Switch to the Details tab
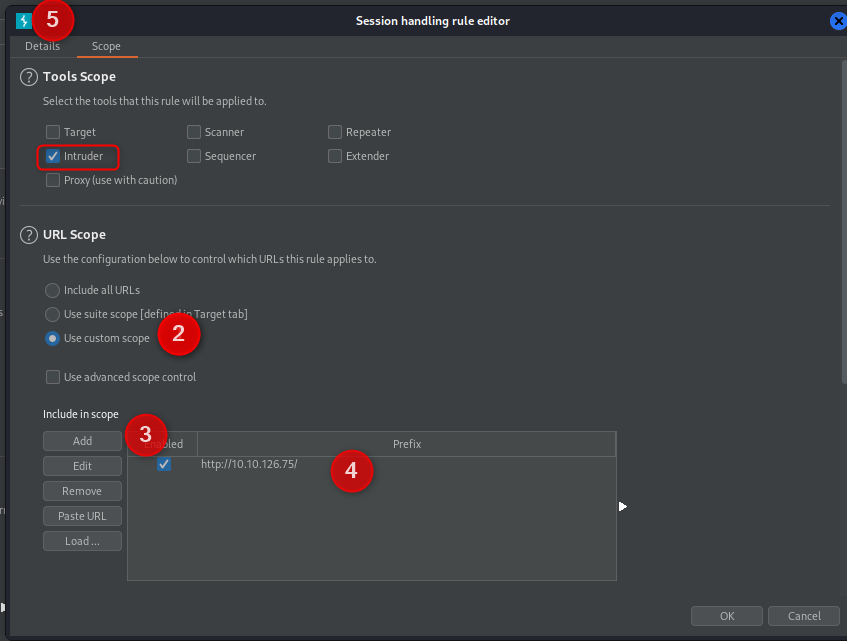Image resolution: width=847 pixels, height=641 pixels. pyautogui.click(x=42, y=46)
